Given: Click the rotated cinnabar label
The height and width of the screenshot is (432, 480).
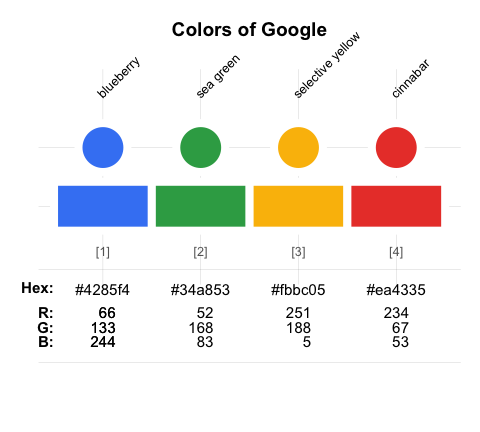Looking at the screenshot, I should pyautogui.click(x=410, y=79).
